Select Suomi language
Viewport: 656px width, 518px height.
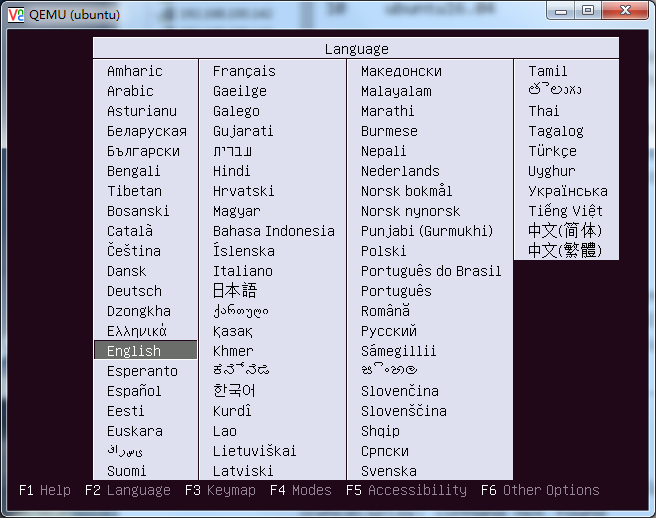(x=126, y=471)
